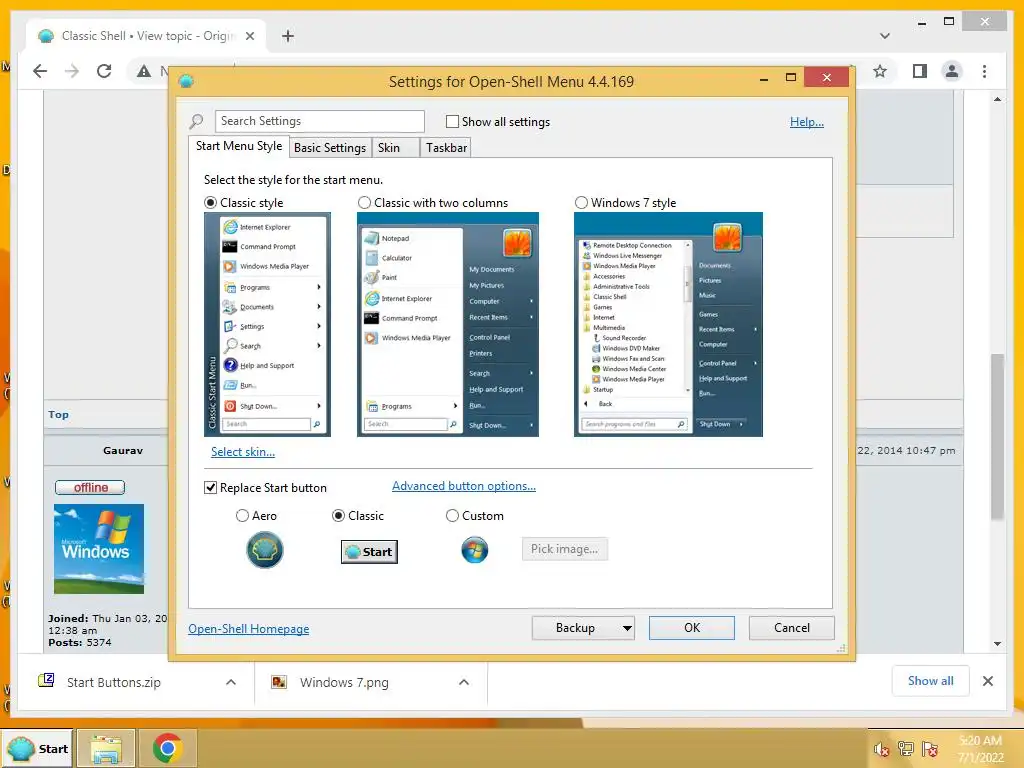Viewport: 1024px width, 768px height.
Task: Open a new Chrome tab with plus
Action: (288, 36)
